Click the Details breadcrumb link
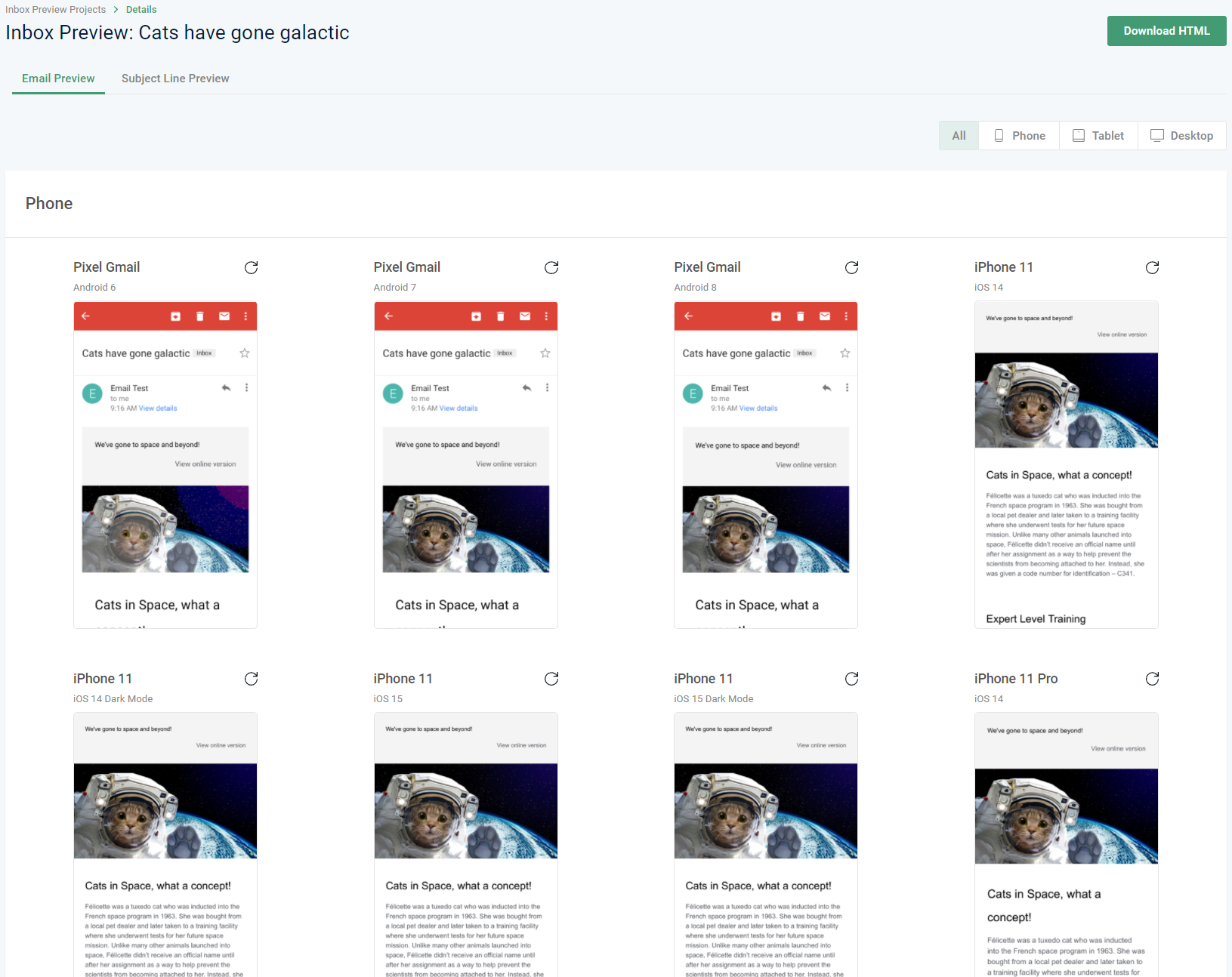The image size is (1232, 977). 141,10
